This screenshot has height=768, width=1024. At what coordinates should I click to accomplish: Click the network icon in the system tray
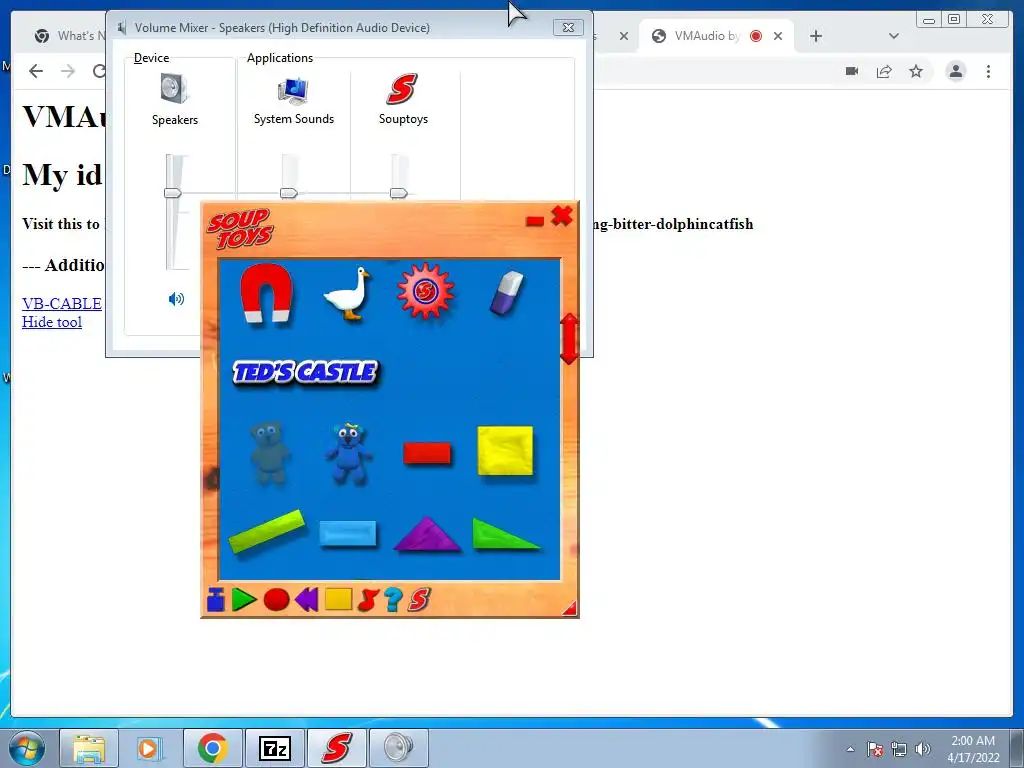tap(899, 749)
